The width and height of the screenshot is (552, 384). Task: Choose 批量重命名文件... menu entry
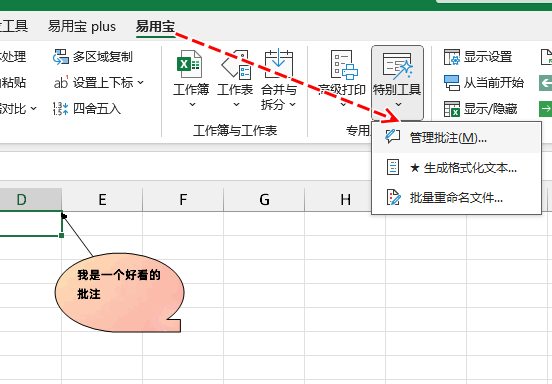456,198
